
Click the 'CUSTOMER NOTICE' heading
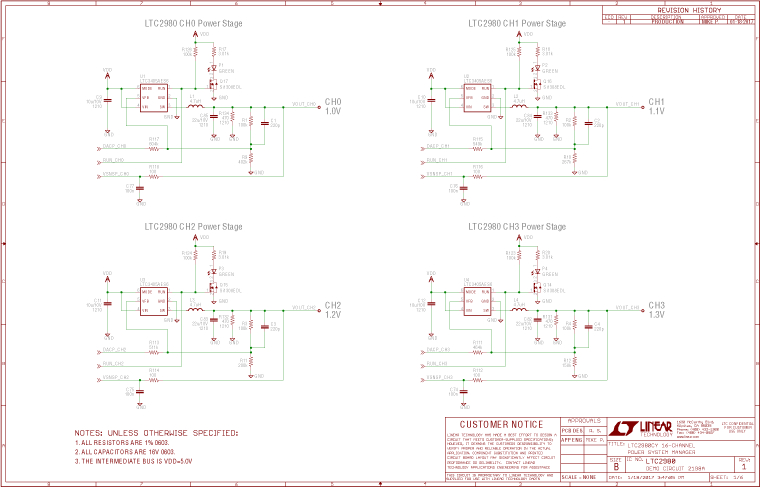click(502, 424)
